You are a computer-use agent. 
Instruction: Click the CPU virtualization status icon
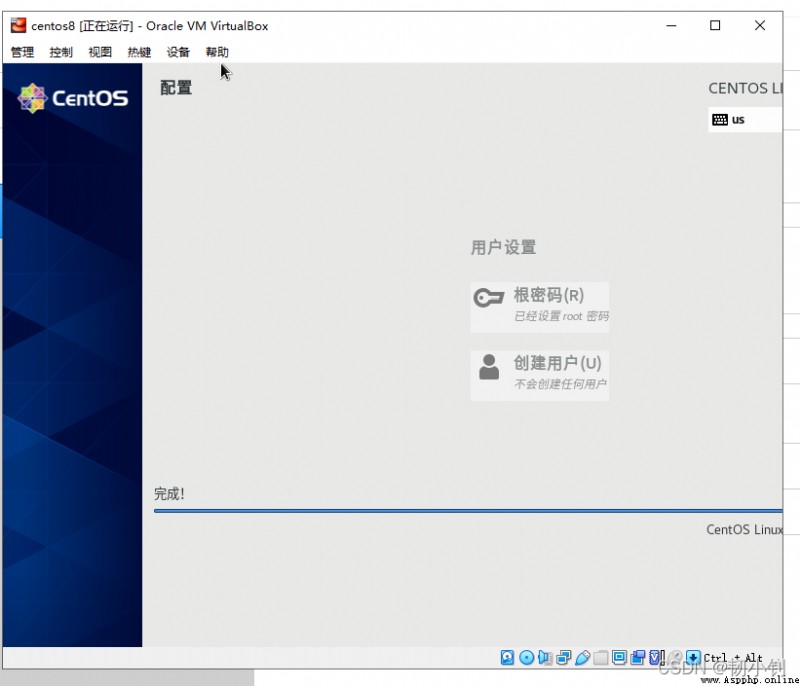(657, 657)
